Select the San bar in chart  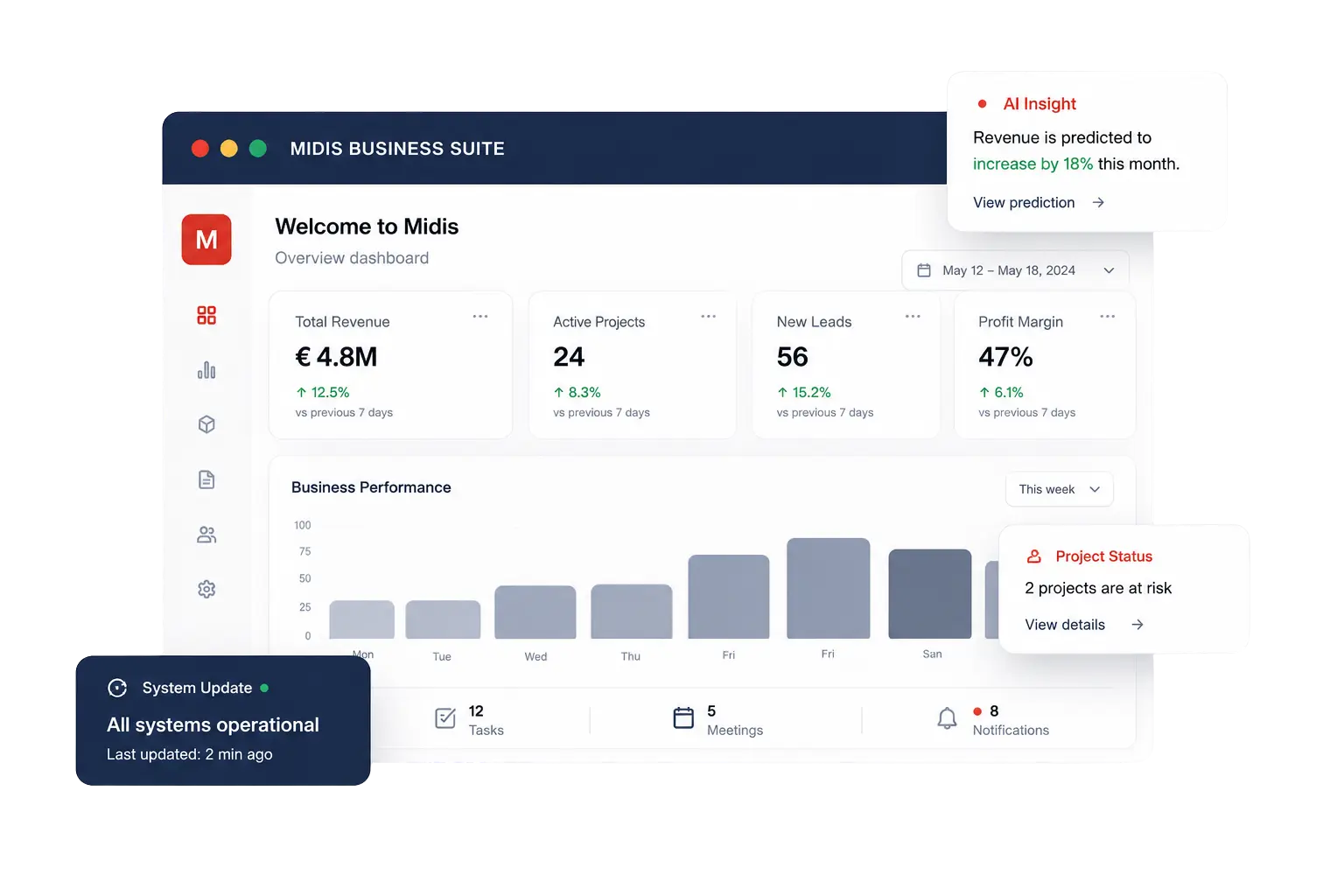coord(930,594)
